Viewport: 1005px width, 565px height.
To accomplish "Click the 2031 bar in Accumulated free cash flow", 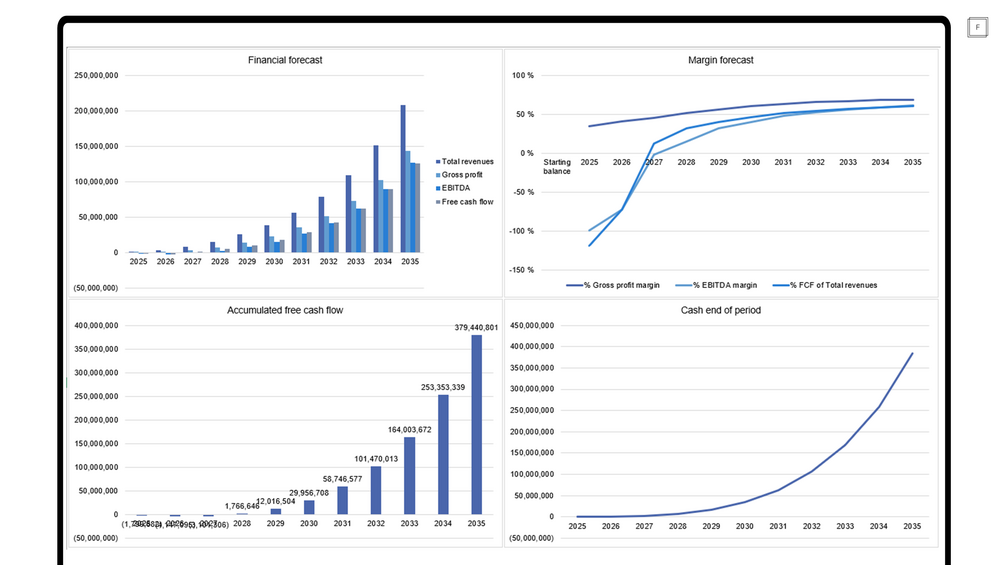I will (x=342, y=500).
